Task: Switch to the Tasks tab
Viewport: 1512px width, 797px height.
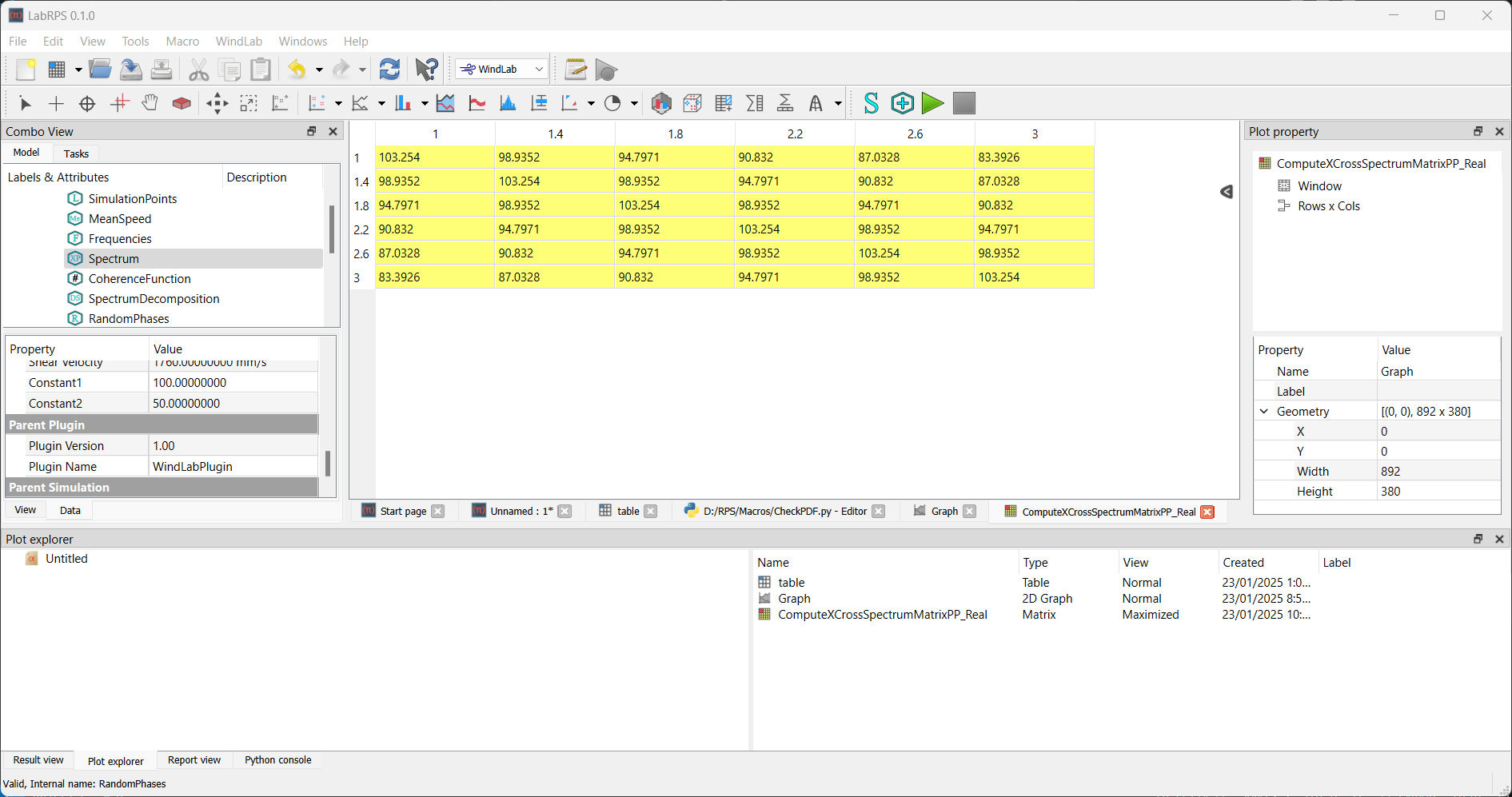Action: [76, 153]
